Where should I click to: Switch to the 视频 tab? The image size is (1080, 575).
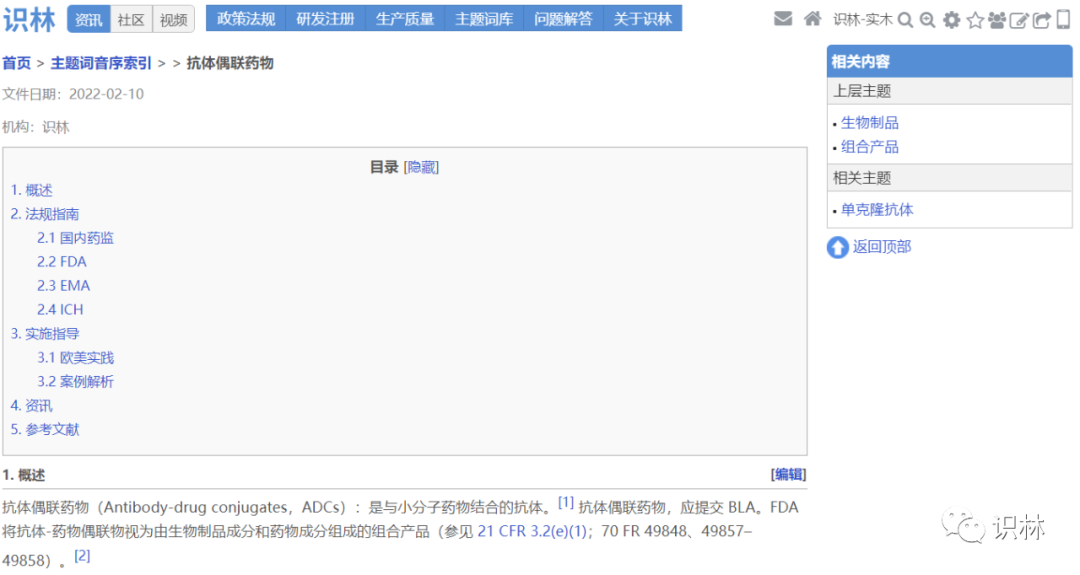coord(173,19)
